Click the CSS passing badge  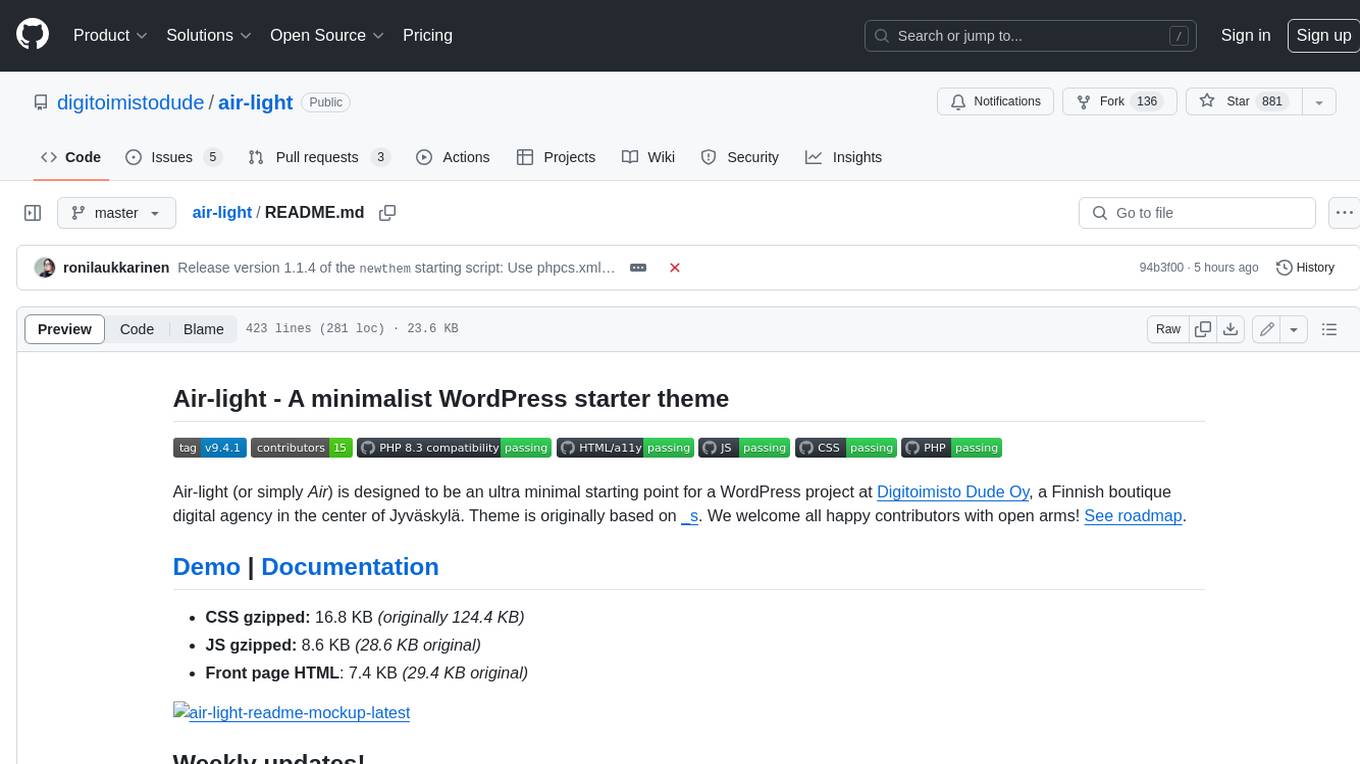[x=847, y=448]
